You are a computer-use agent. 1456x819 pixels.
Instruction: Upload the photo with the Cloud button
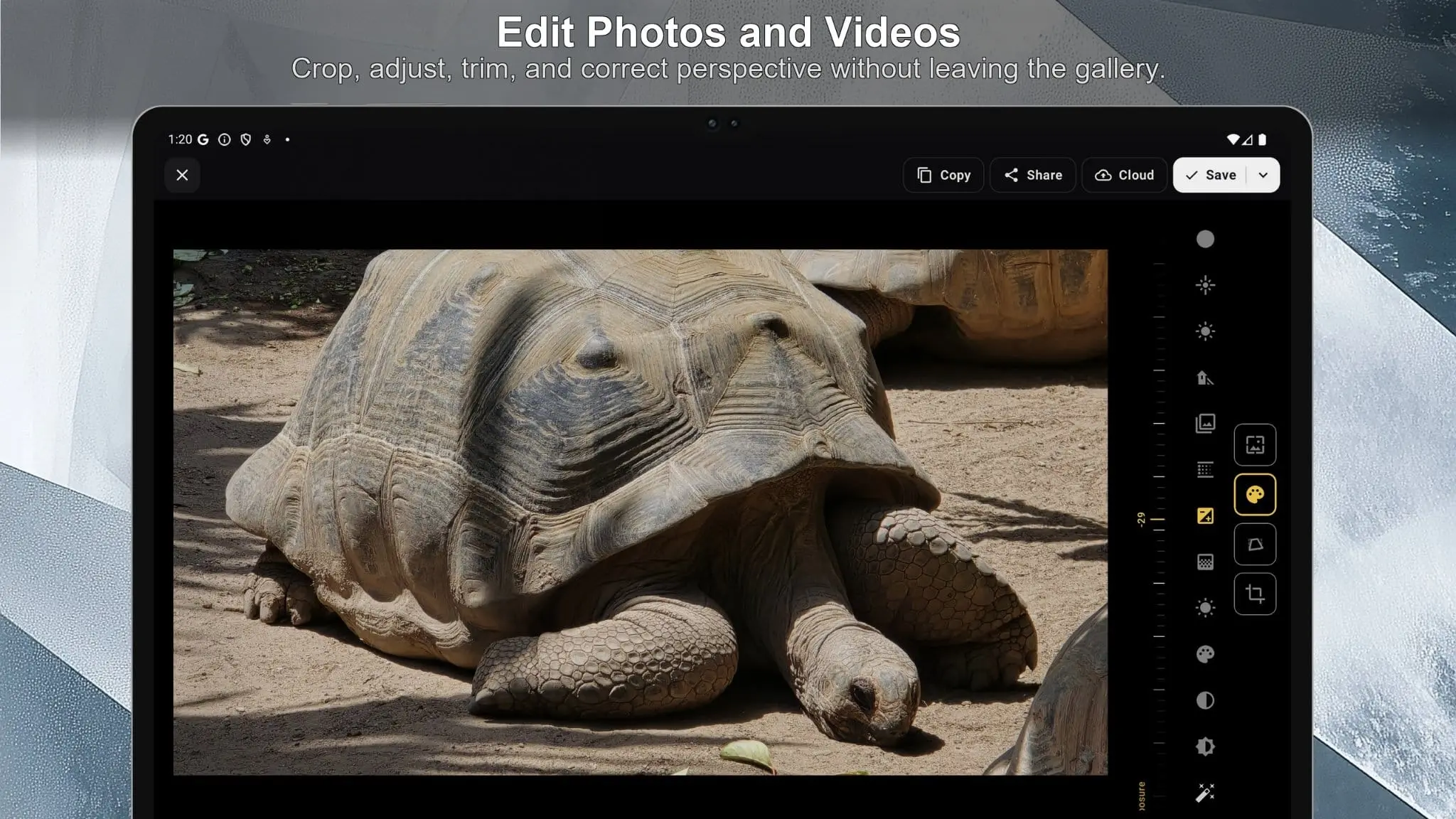[1125, 175]
